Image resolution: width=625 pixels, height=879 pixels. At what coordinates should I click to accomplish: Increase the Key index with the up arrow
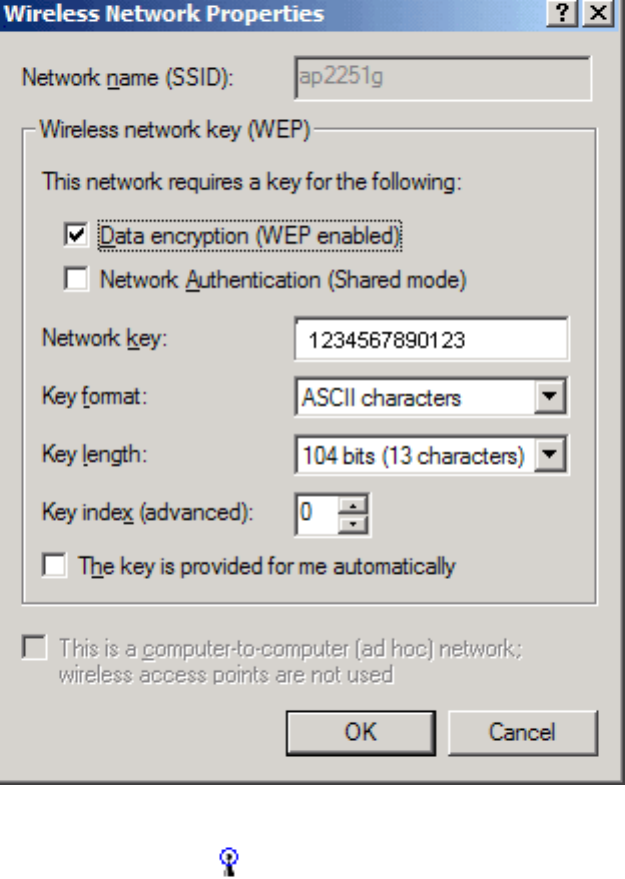[x=354, y=506]
